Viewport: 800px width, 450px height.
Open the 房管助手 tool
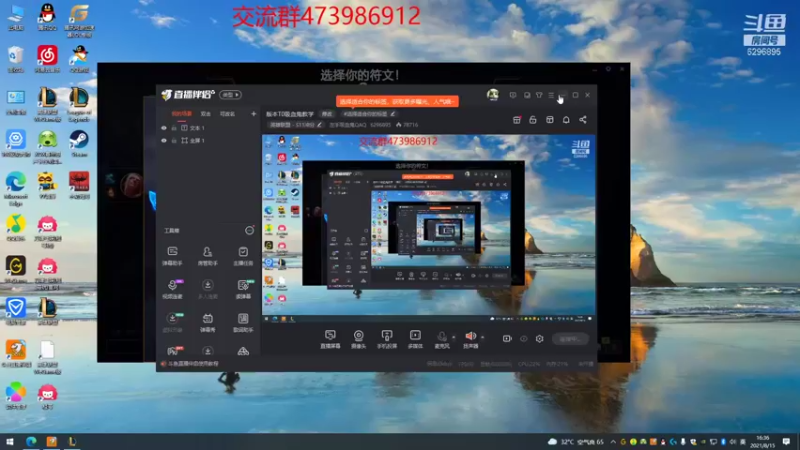click(x=207, y=256)
